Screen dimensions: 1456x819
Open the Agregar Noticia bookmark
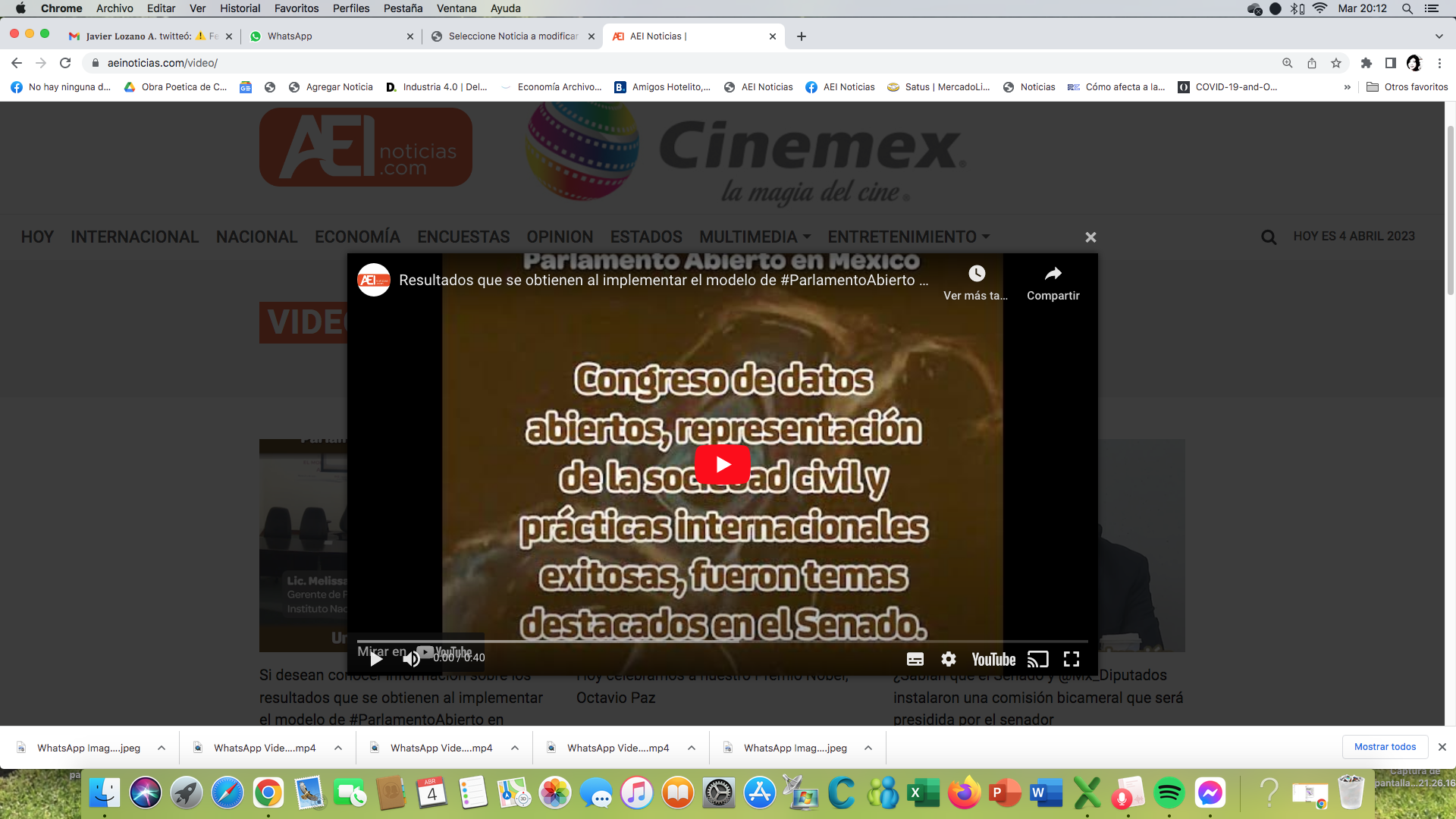click(x=331, y=87)
